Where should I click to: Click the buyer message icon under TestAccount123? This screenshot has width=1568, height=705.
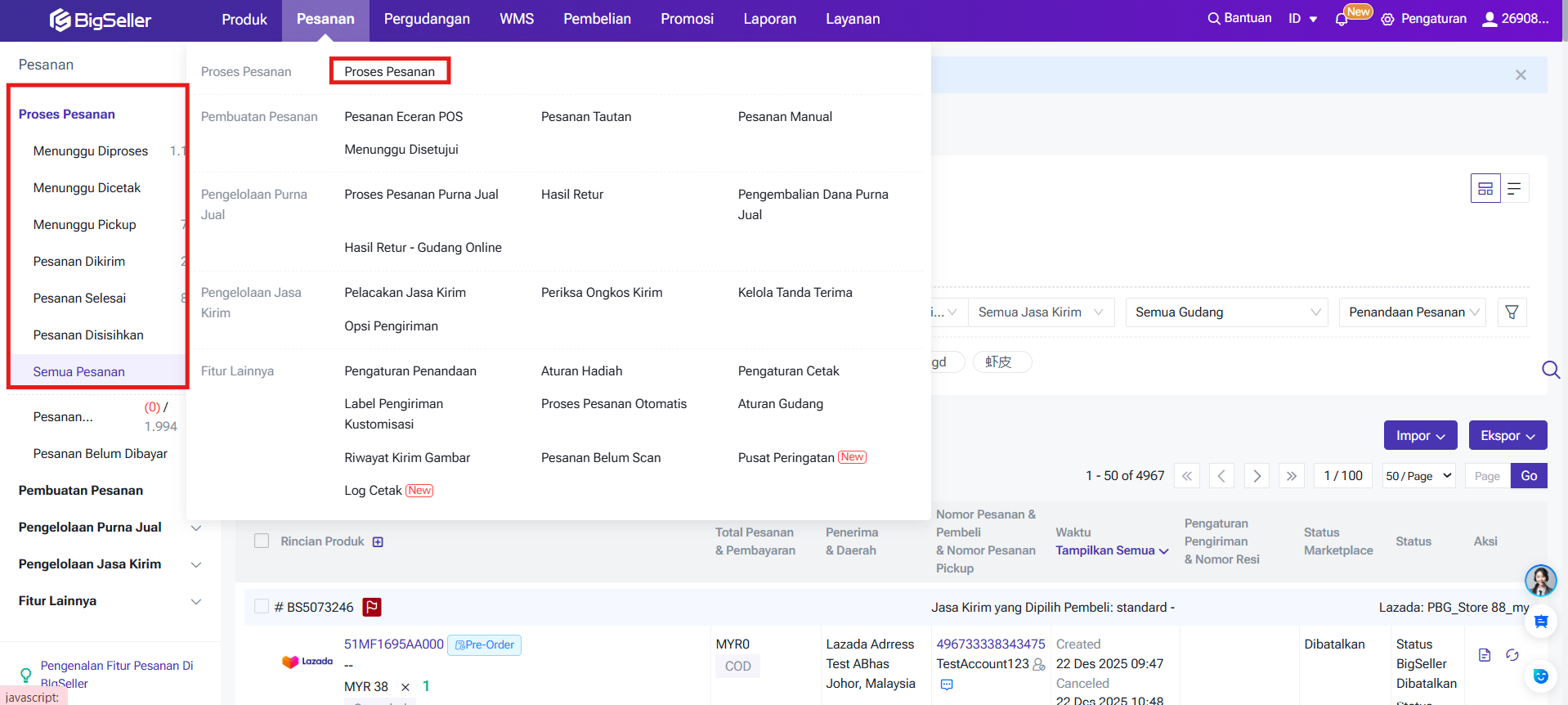point(947,685)
